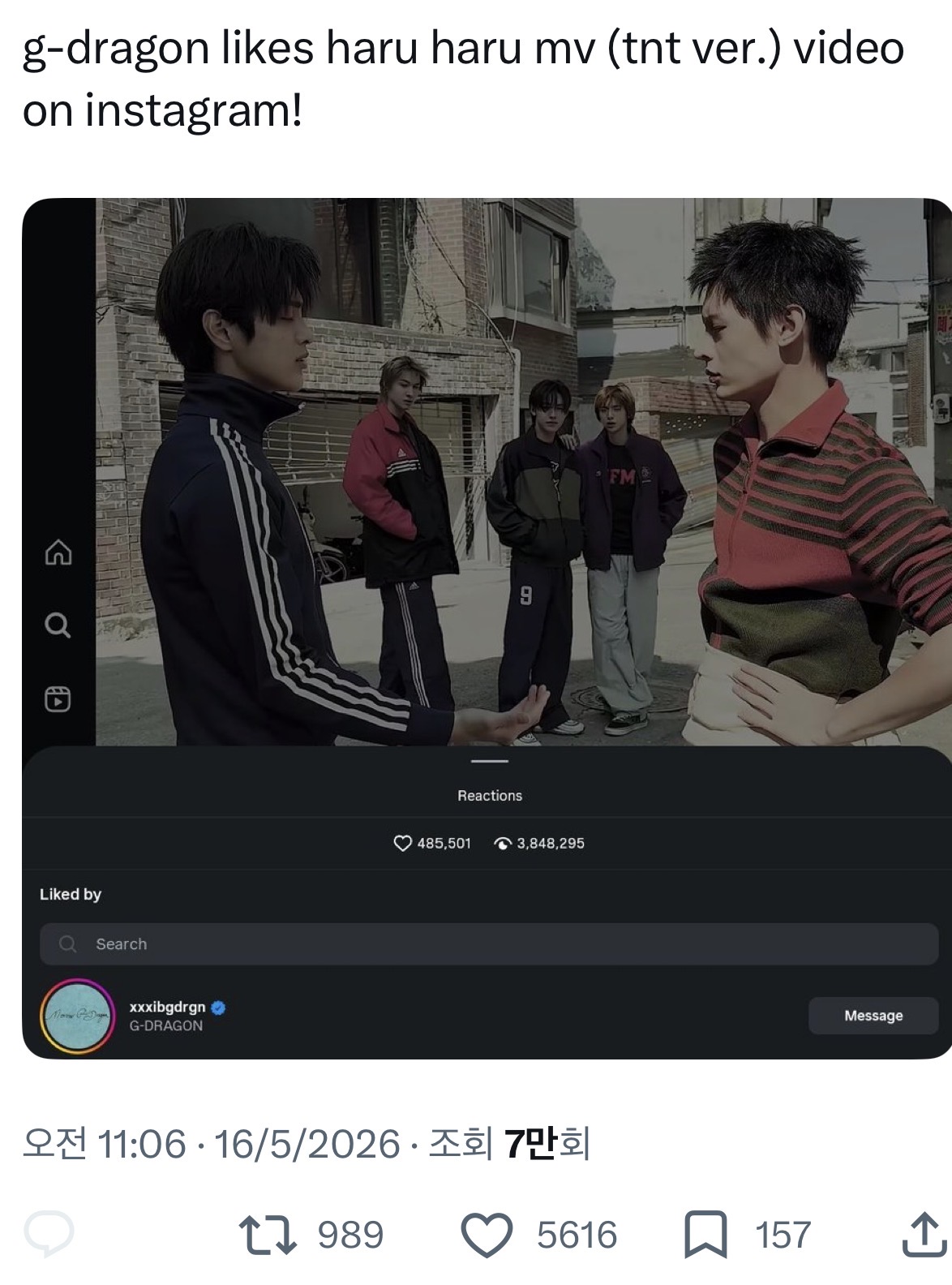Open the xxxibgdrgn profile avatar

[x=77, y=1016]
